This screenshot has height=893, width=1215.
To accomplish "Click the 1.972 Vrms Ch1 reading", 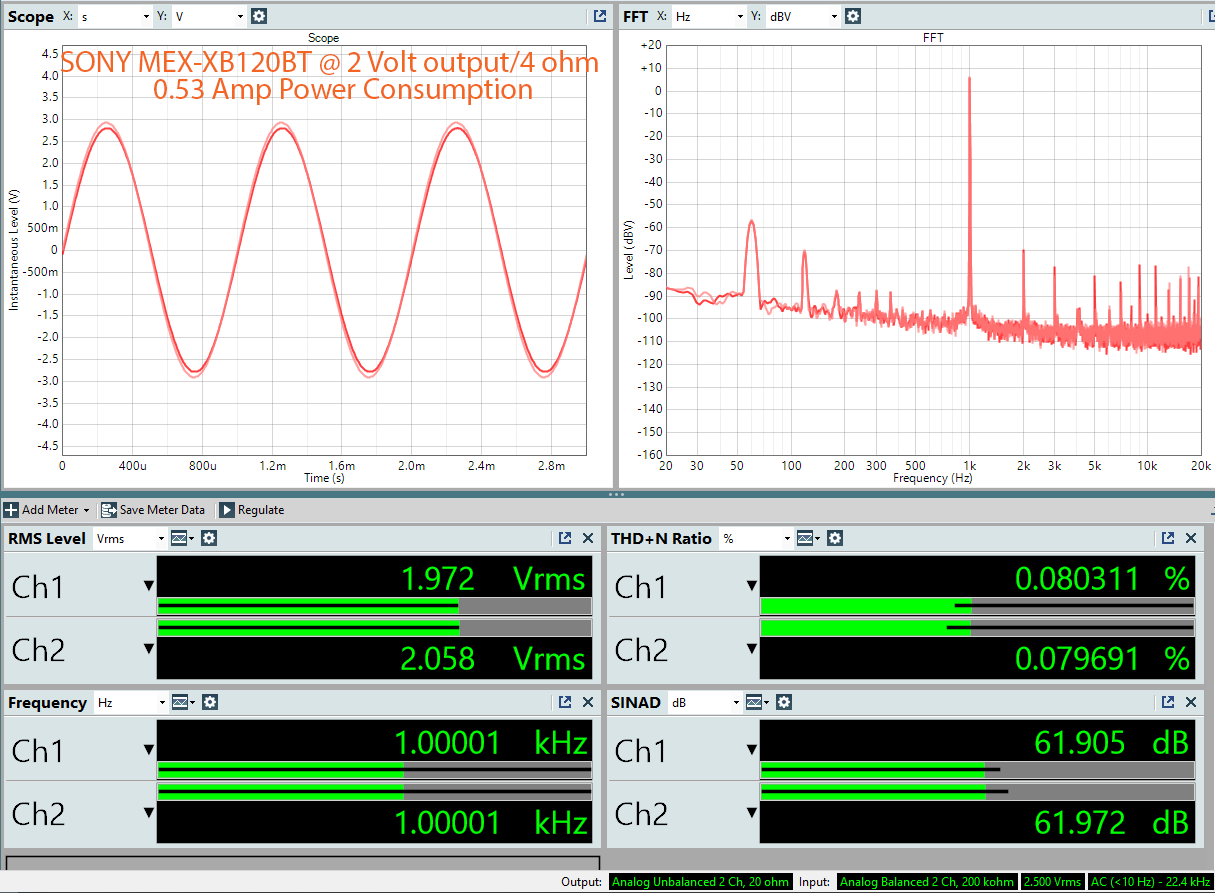I will [x=493, y=578].
